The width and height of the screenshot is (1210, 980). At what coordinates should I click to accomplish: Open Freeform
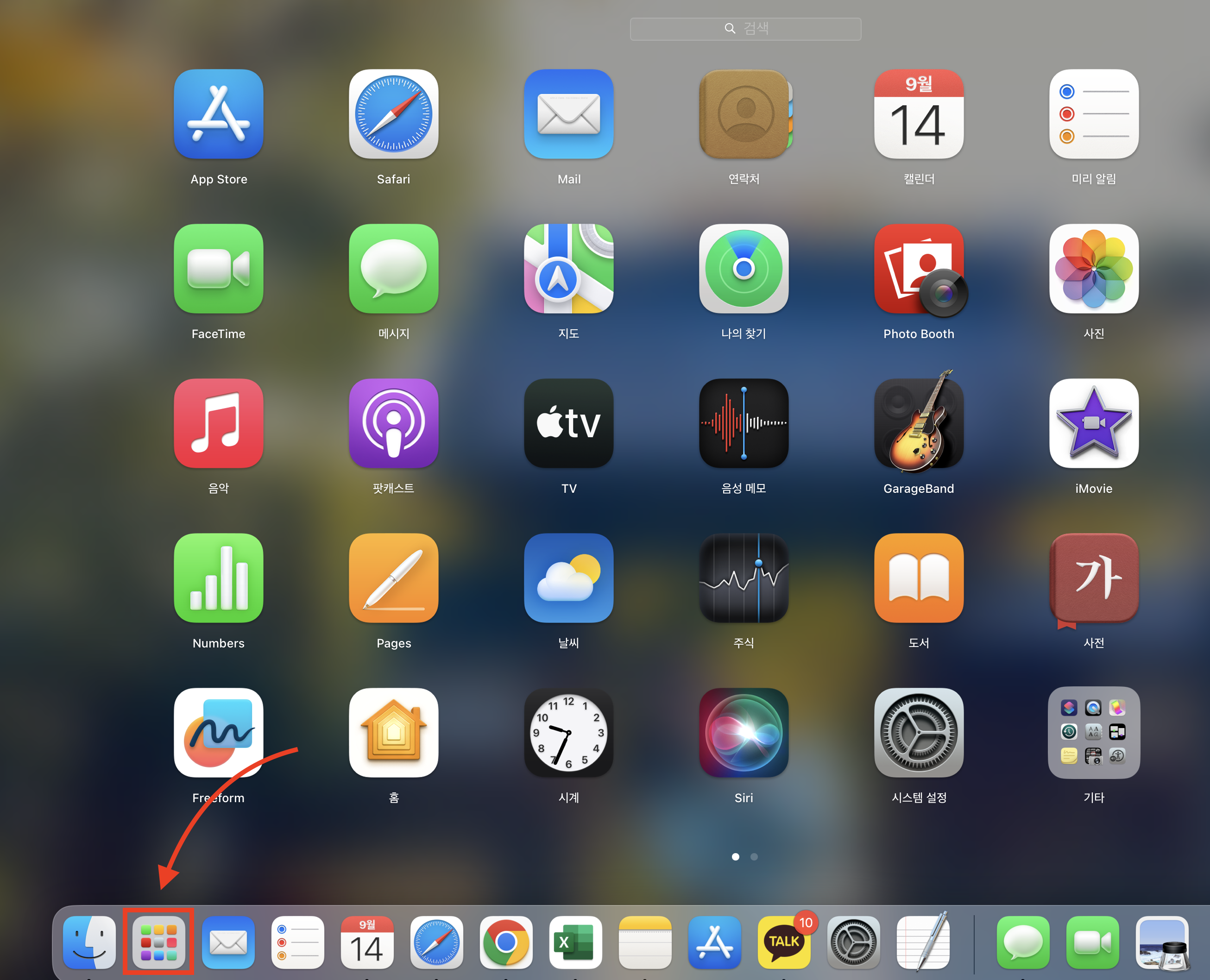click(x=219, y=733)
